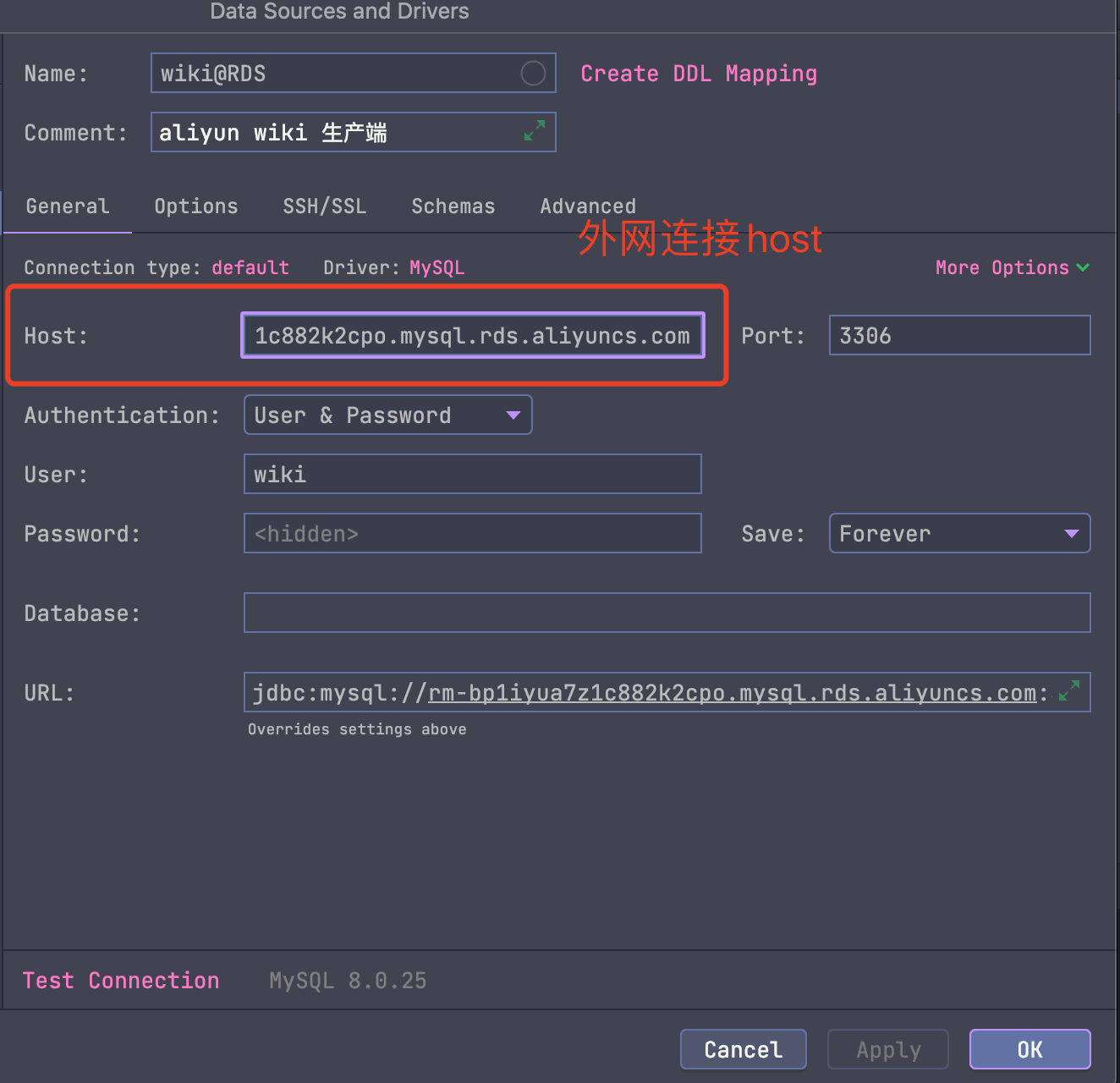Expand the Comment field editor
Screen dimensions: 1120x1083
pyautogui.click(x=535, y=130)
